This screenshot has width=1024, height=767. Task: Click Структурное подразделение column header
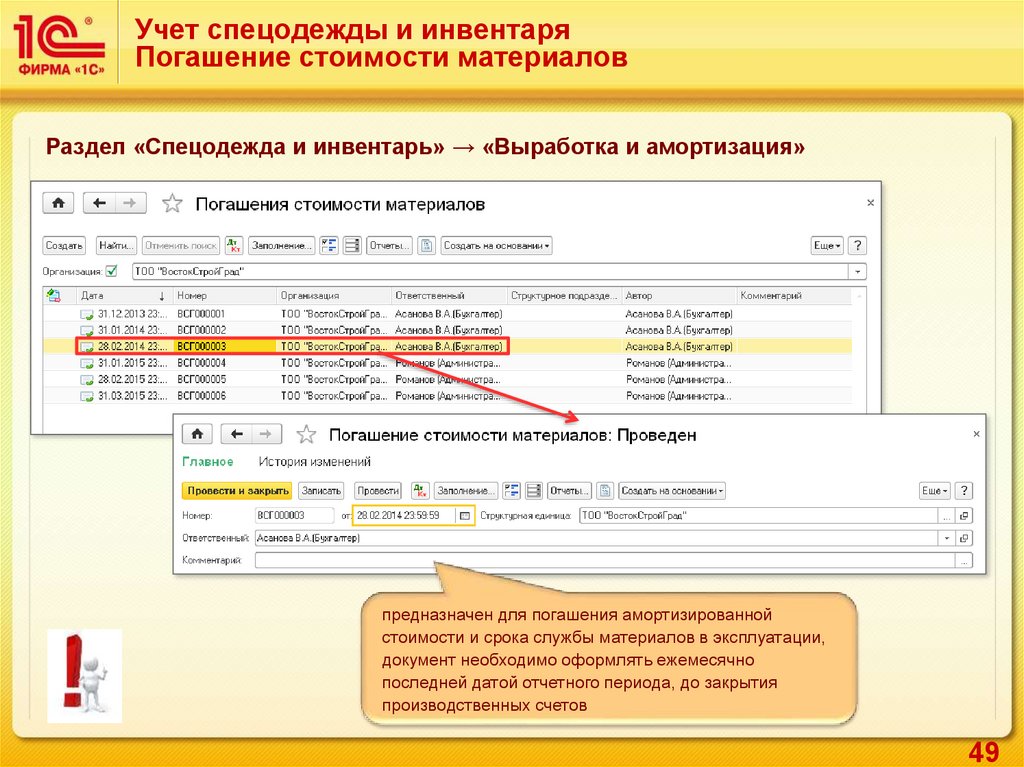(564, 295)
